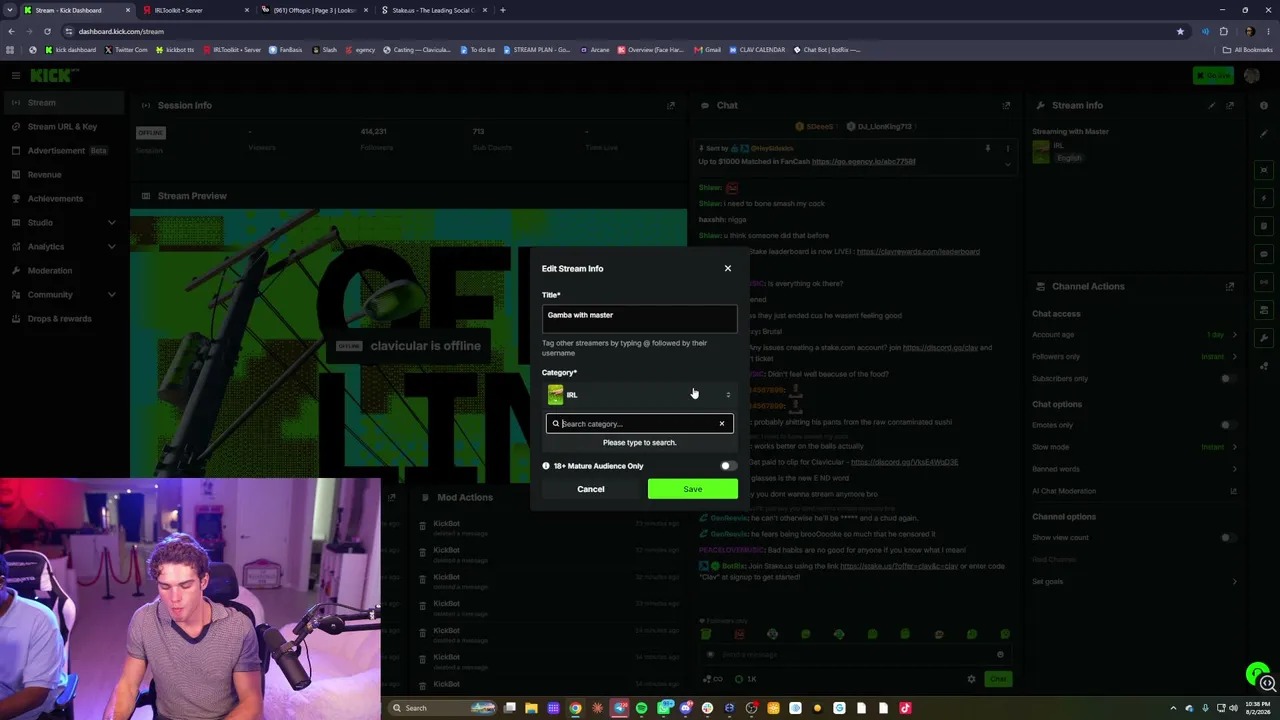This screenshot has height=720, width=1280.
Task: Clear the category search box
Action: 722,424
